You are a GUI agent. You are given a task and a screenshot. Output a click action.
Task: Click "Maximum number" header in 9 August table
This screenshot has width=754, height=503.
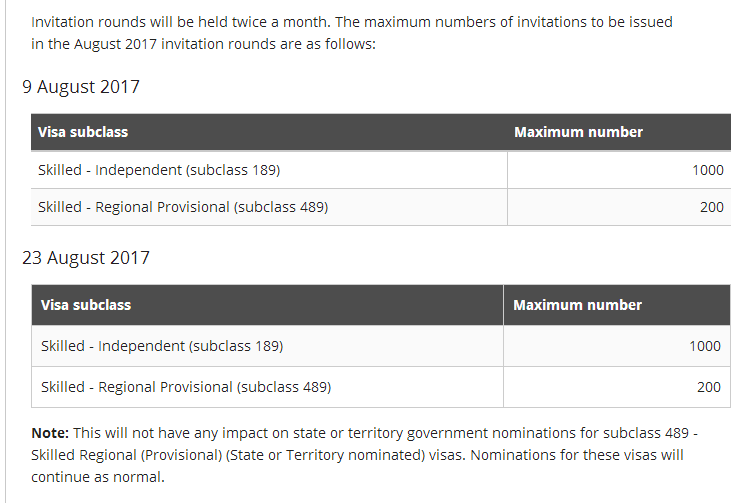click(x=578, y=132)
